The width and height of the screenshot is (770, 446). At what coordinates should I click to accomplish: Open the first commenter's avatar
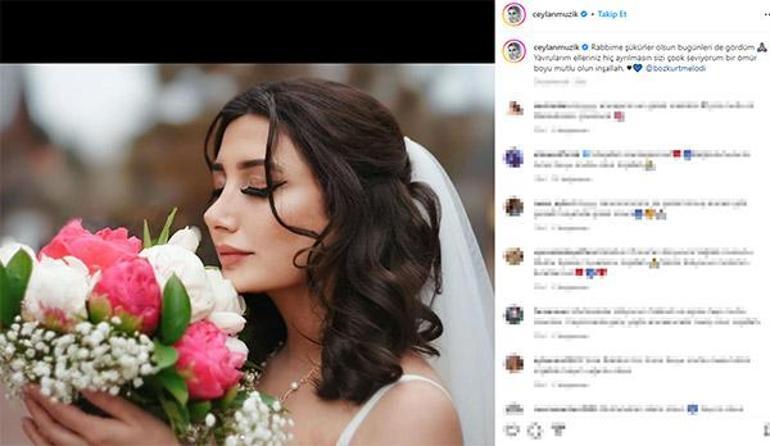coord(514,108)
